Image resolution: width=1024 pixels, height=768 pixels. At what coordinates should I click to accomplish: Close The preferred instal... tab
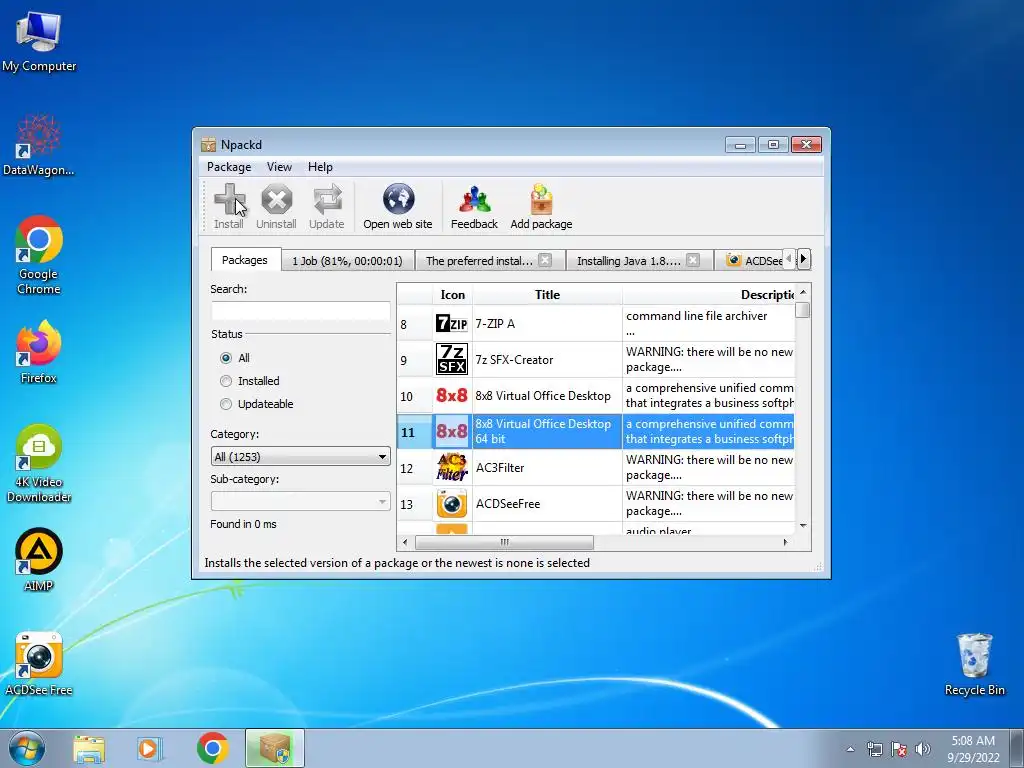click(x=545, y=261)
